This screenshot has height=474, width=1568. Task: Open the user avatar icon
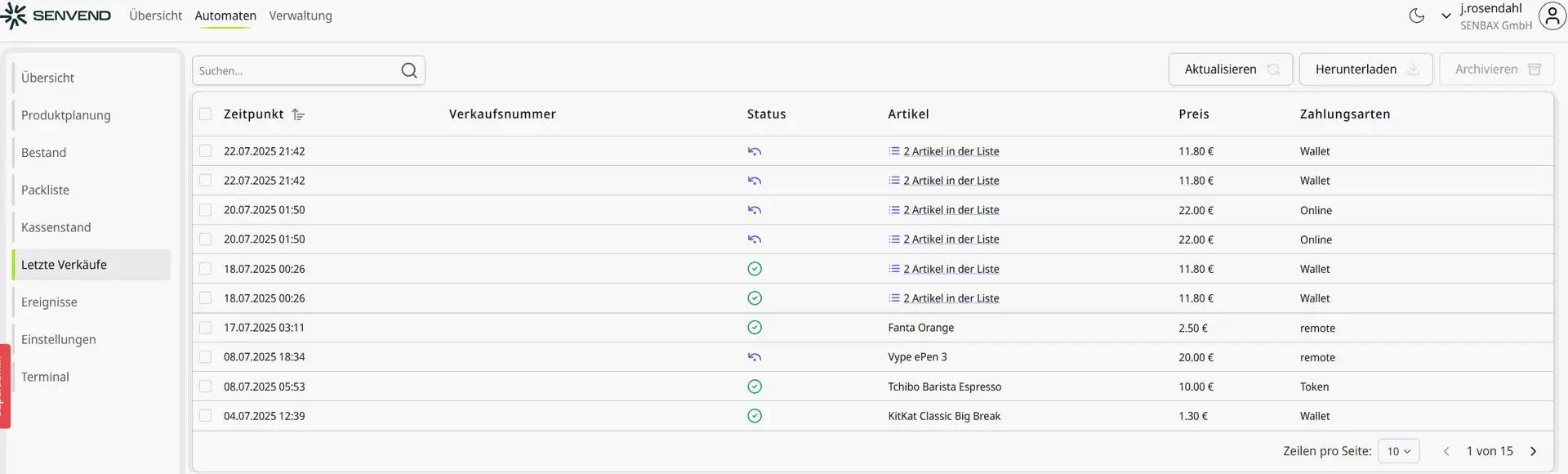point(1552,16)
